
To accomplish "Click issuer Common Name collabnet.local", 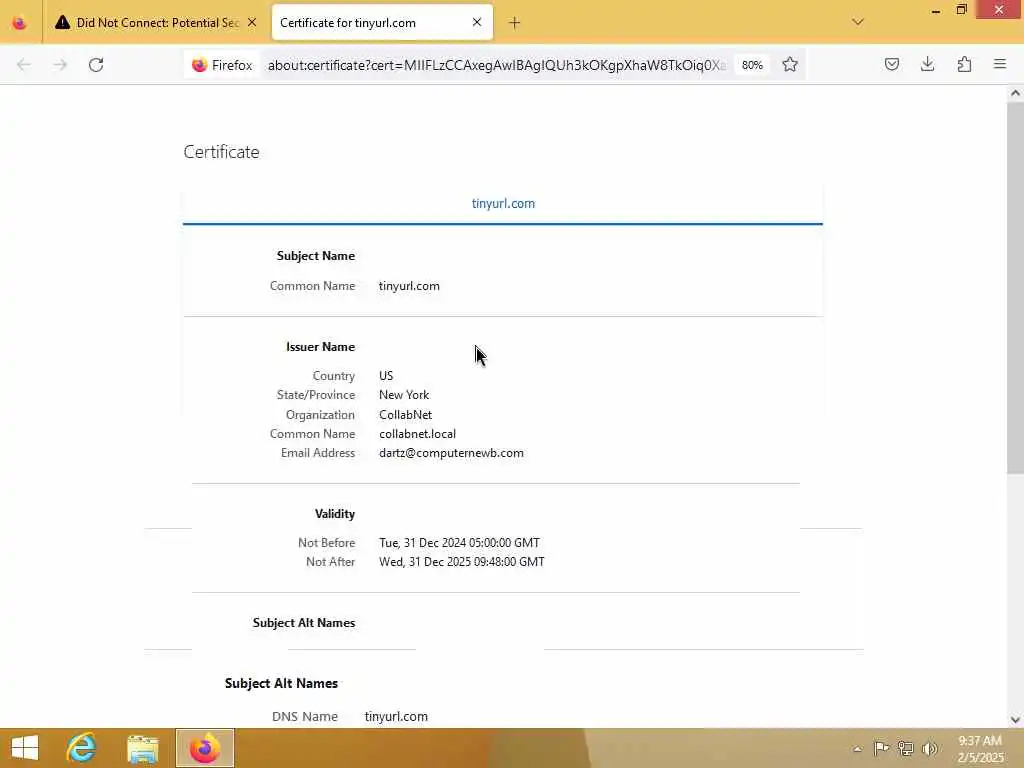I will click(x=417, y=434).
